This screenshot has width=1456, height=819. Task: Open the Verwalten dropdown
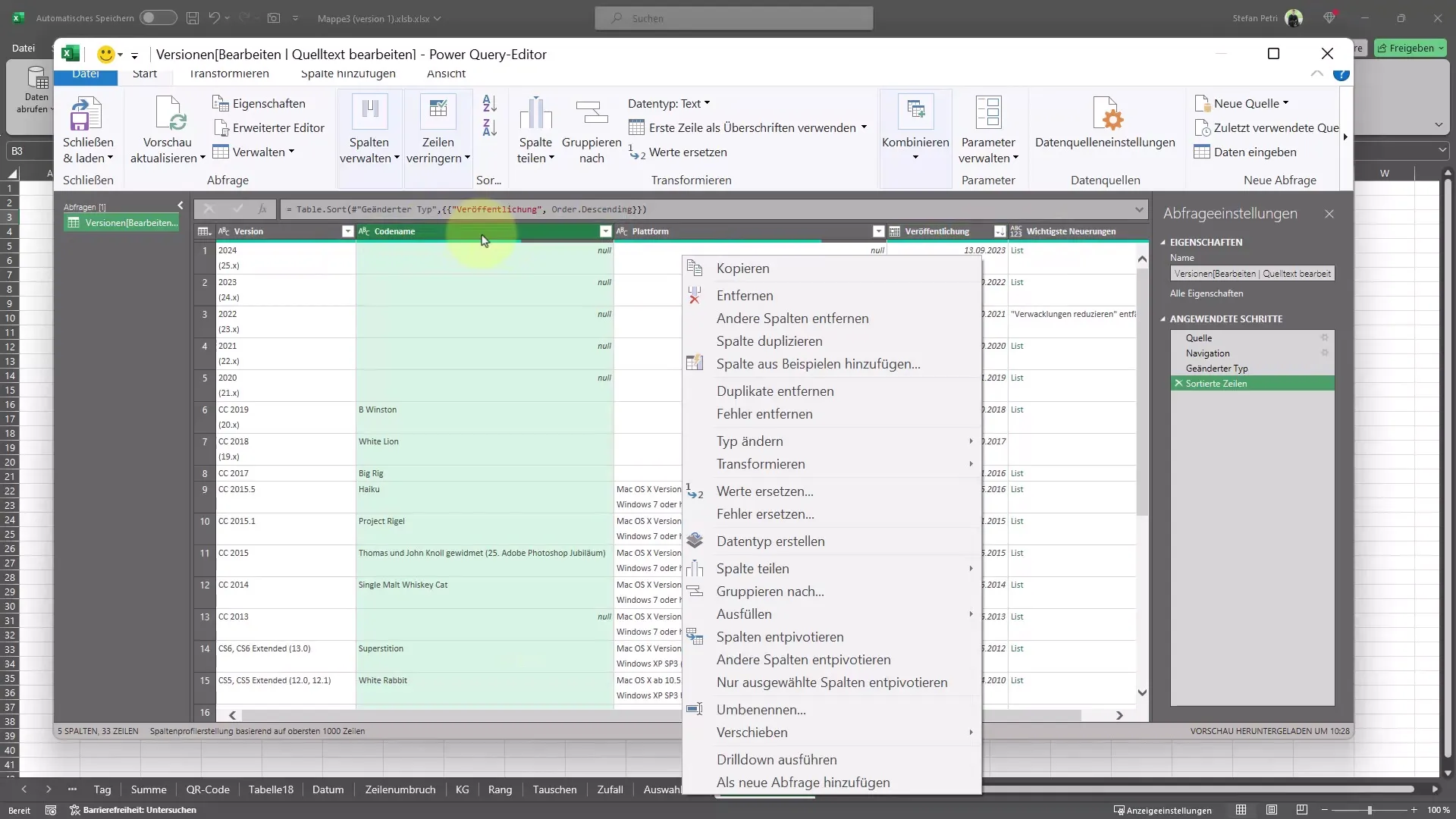click(253, 152)
